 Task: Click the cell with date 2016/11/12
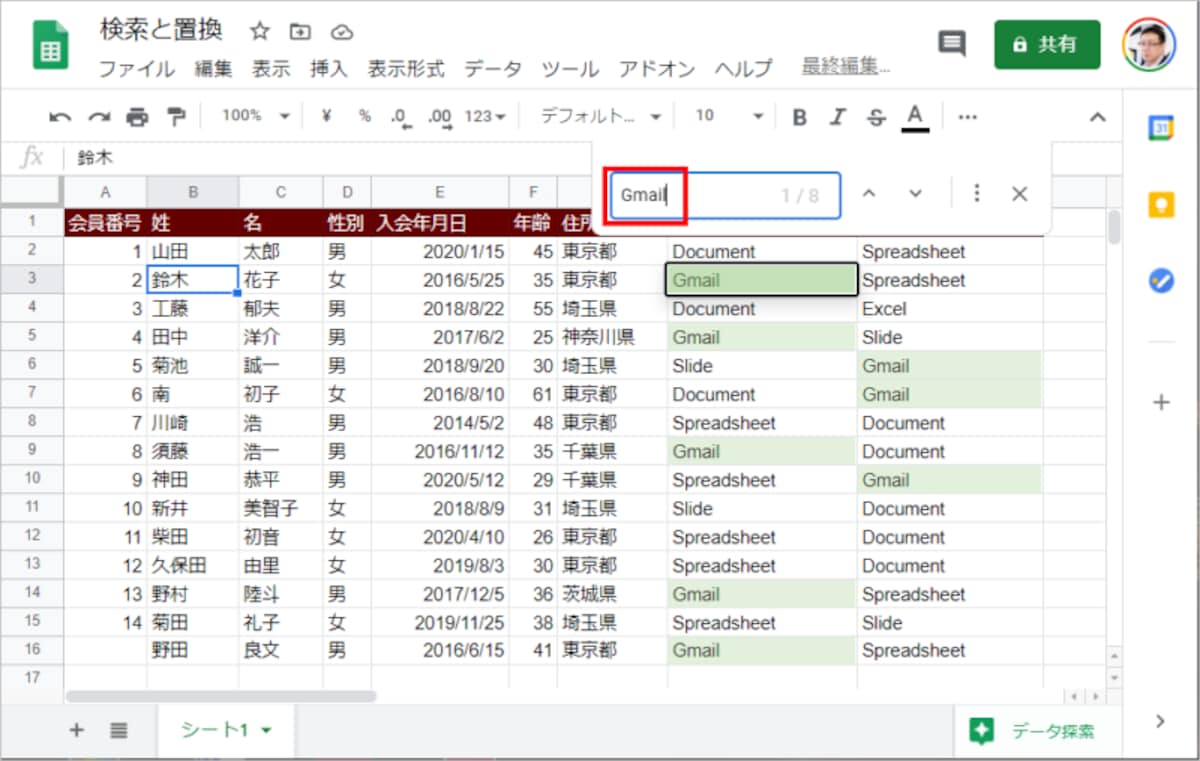coord(440,451)
